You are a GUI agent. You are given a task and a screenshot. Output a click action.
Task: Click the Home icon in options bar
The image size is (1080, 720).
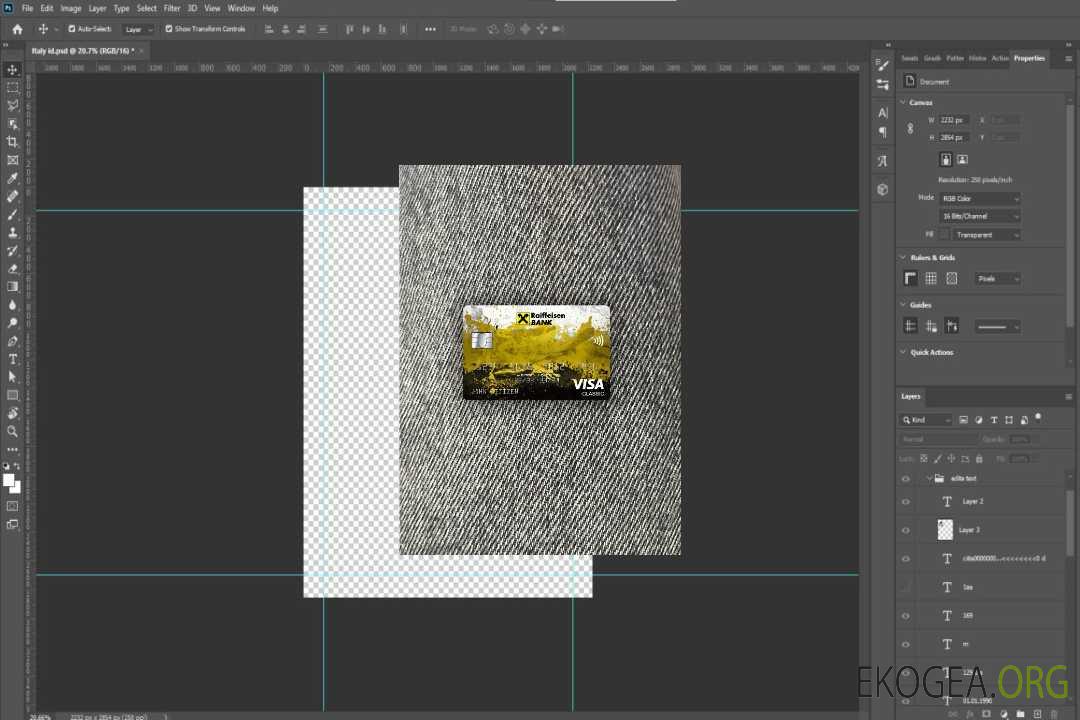point(17,29)
